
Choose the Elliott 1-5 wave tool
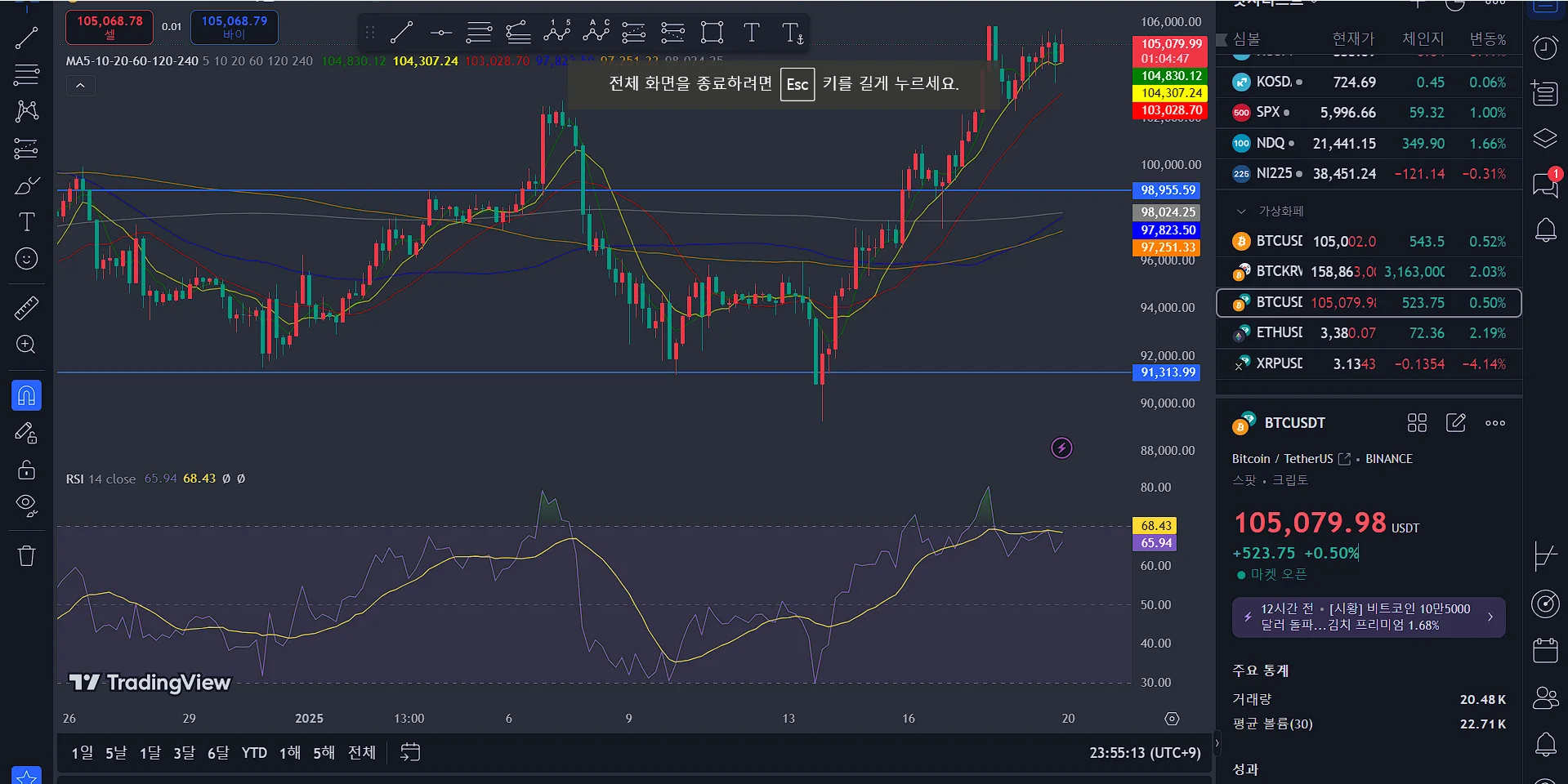pyautogui.click(x=557, y=33)
